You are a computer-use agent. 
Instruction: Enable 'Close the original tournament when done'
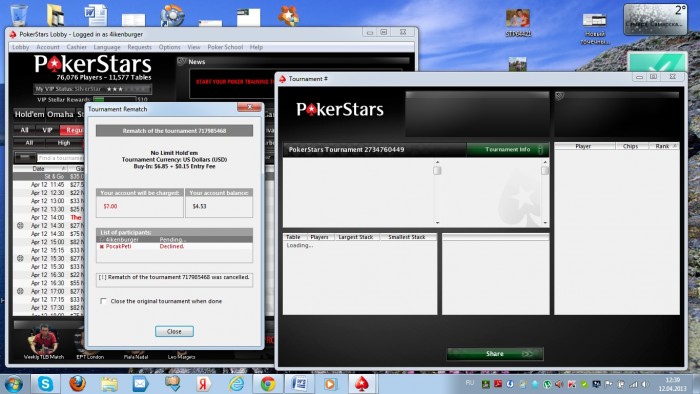[104, 301]
